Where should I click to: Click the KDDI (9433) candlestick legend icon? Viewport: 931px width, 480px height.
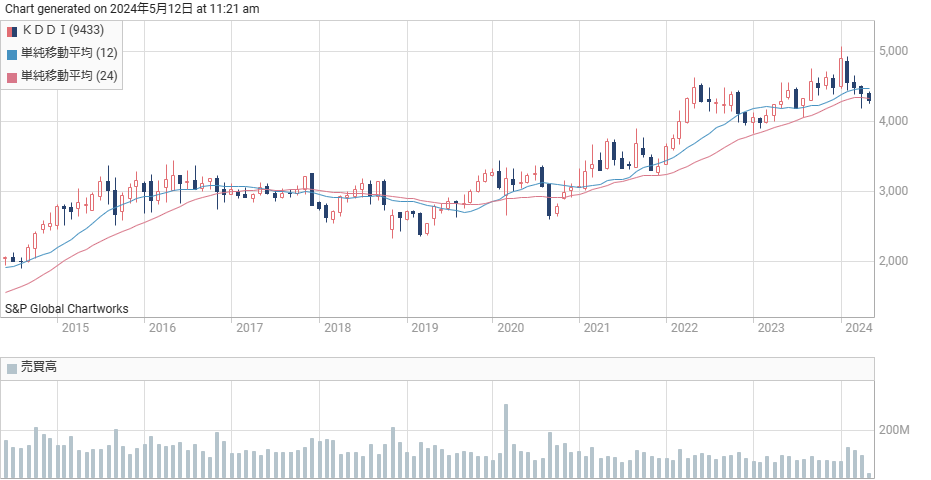[12, 31]
